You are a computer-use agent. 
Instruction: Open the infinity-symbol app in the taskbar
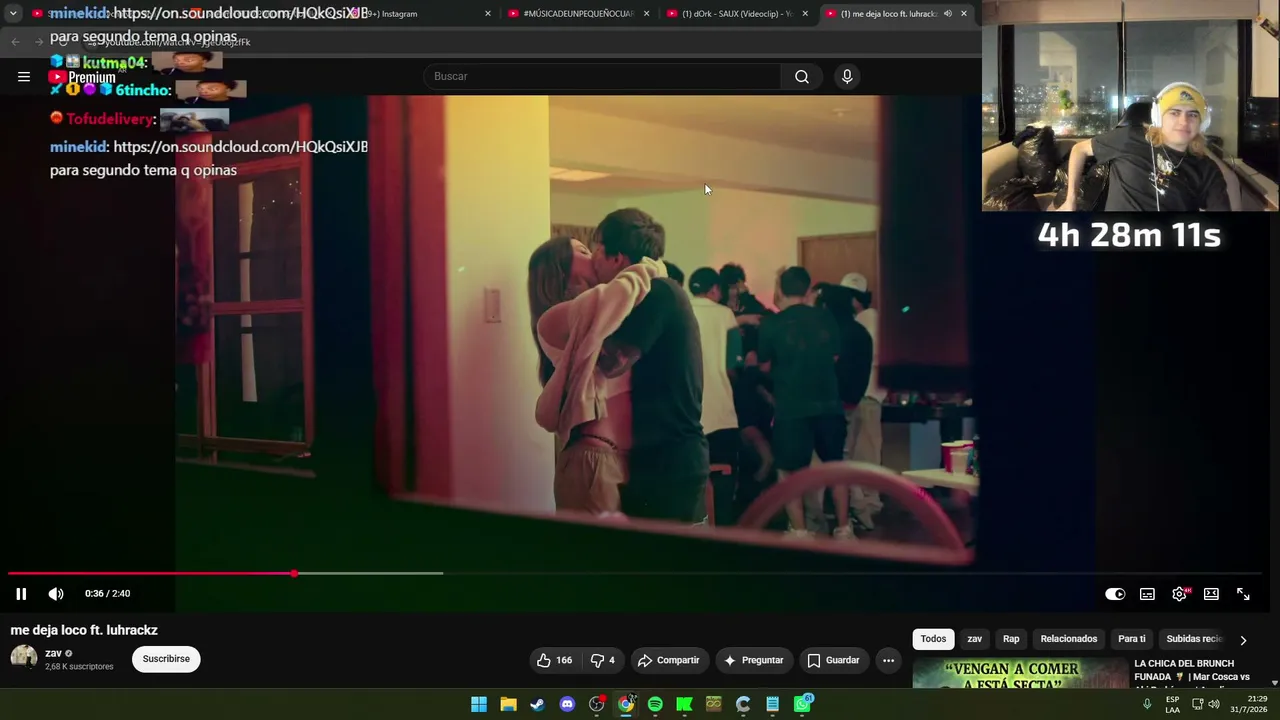713,705
